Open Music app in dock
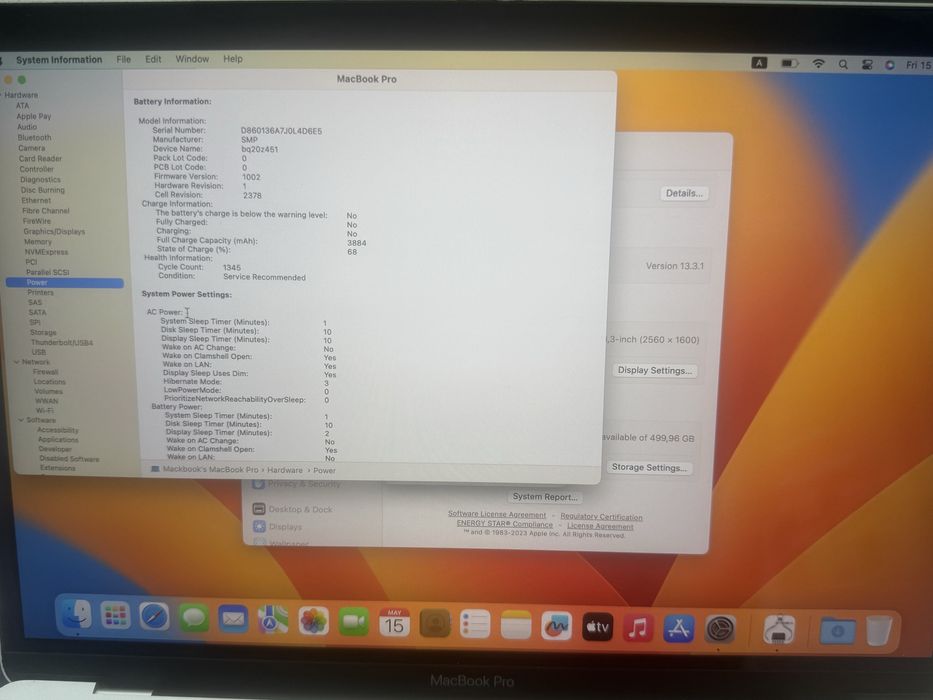 tap(638, 628)
